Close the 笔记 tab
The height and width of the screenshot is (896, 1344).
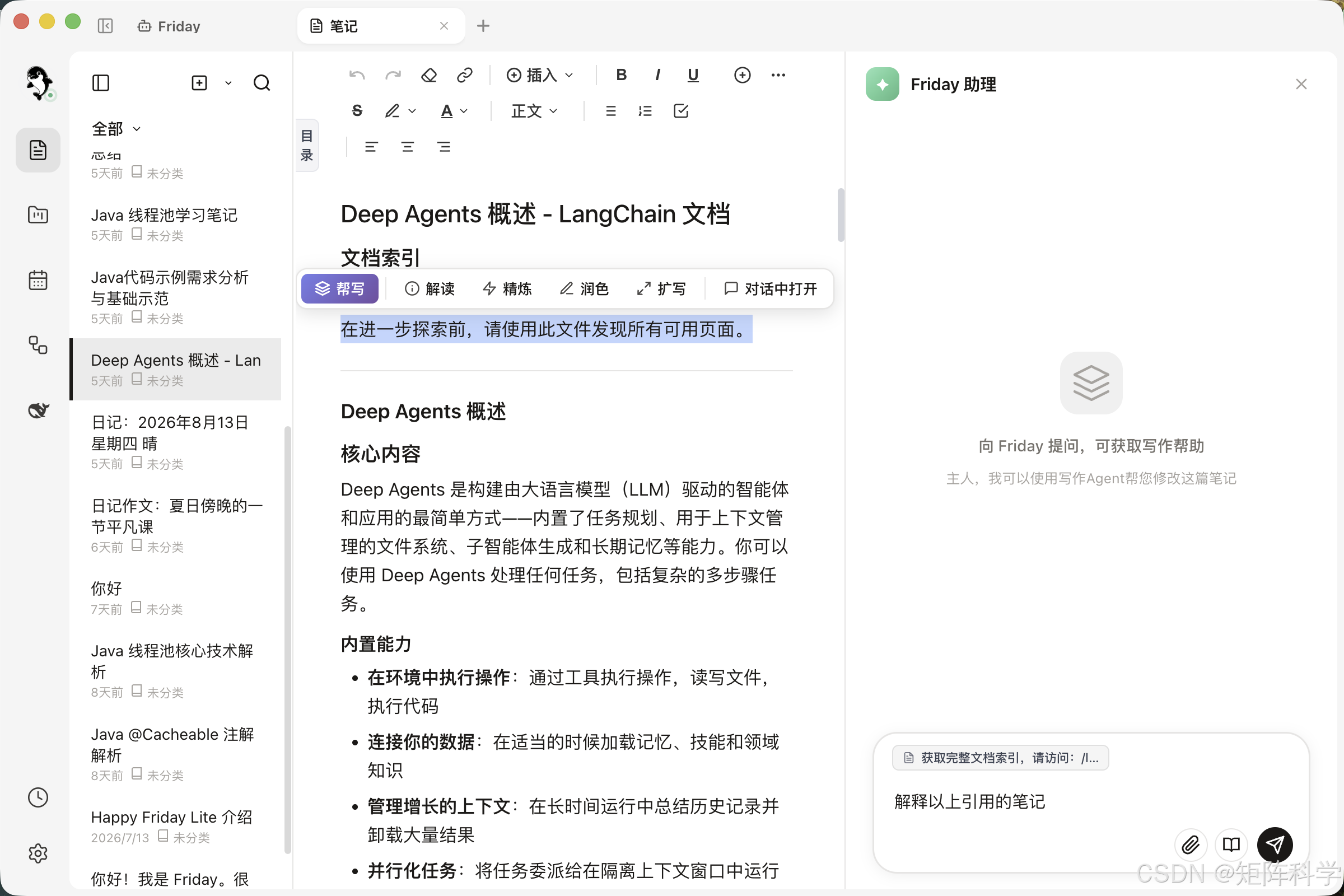click(x=444, y=26)
